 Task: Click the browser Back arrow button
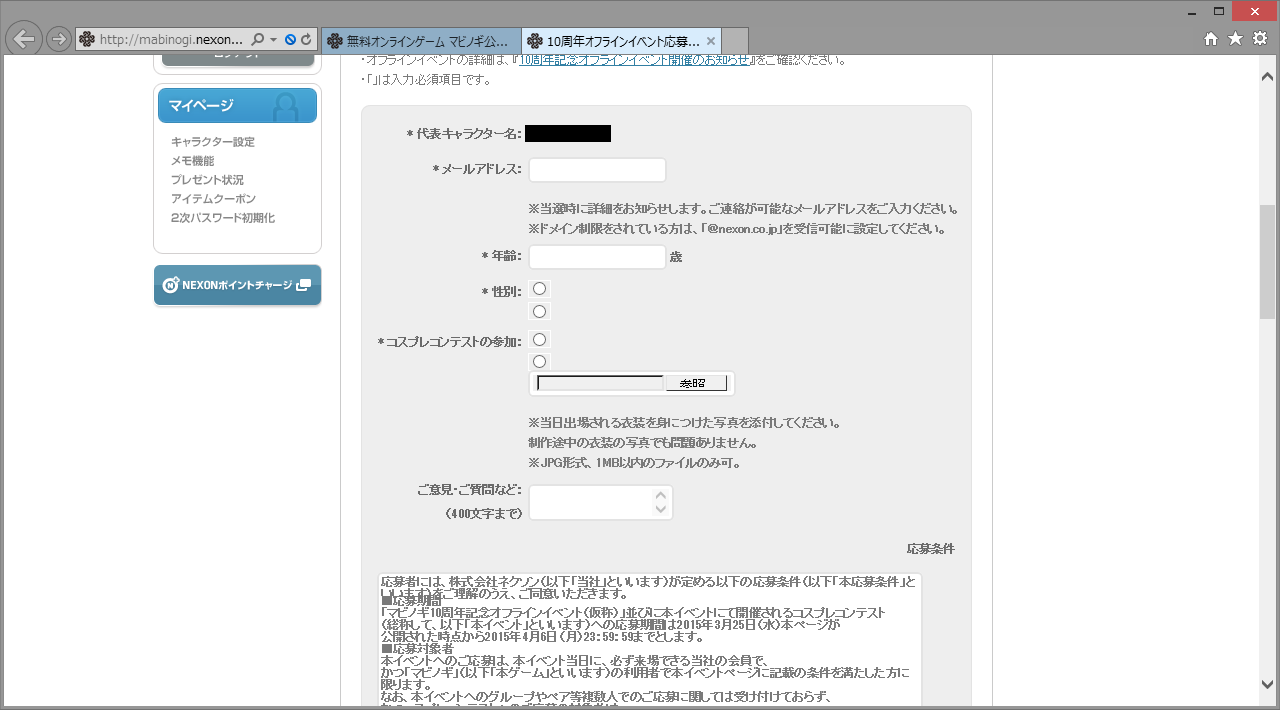(x=24, y=39)
